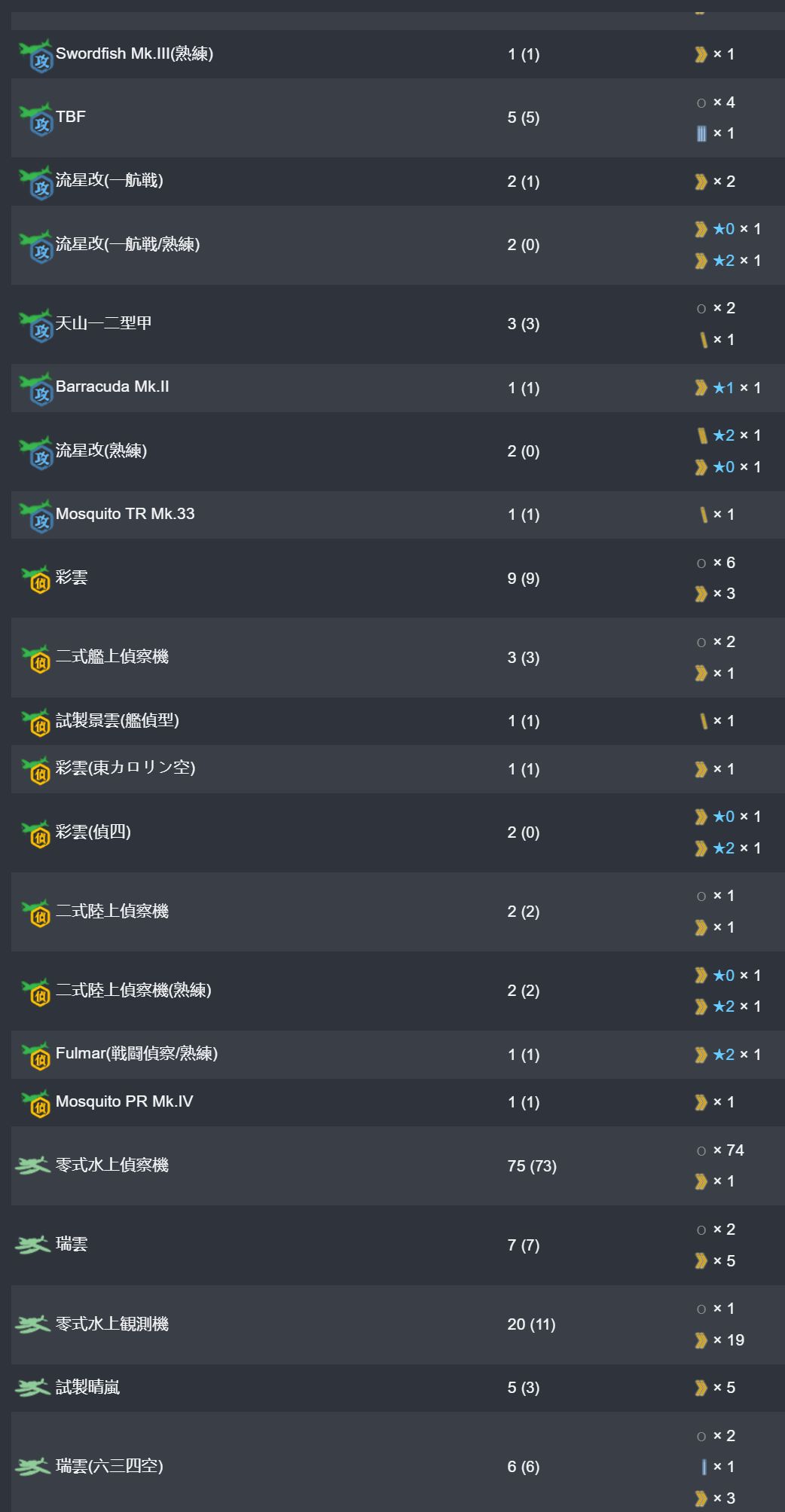
Task: Click the seaplane icon beside 試製晴嵐
Action: click(32, 1388)
